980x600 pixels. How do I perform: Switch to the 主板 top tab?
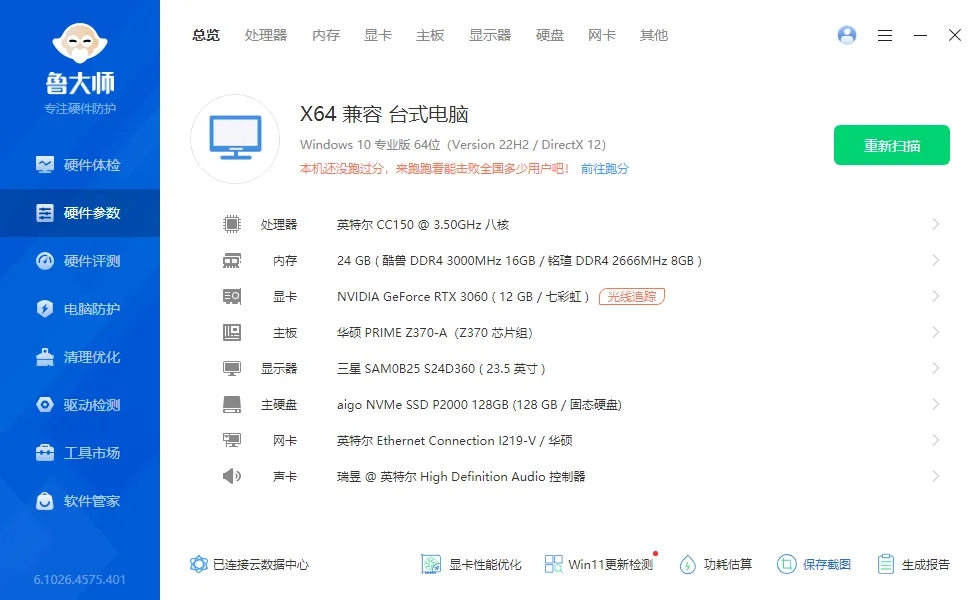tap(430, 36)
